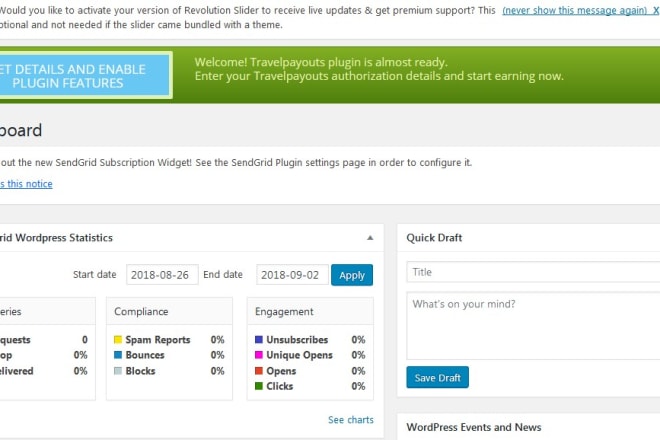Click 'never show this message again' link
660x440 pixels.
tap(575, 11)
